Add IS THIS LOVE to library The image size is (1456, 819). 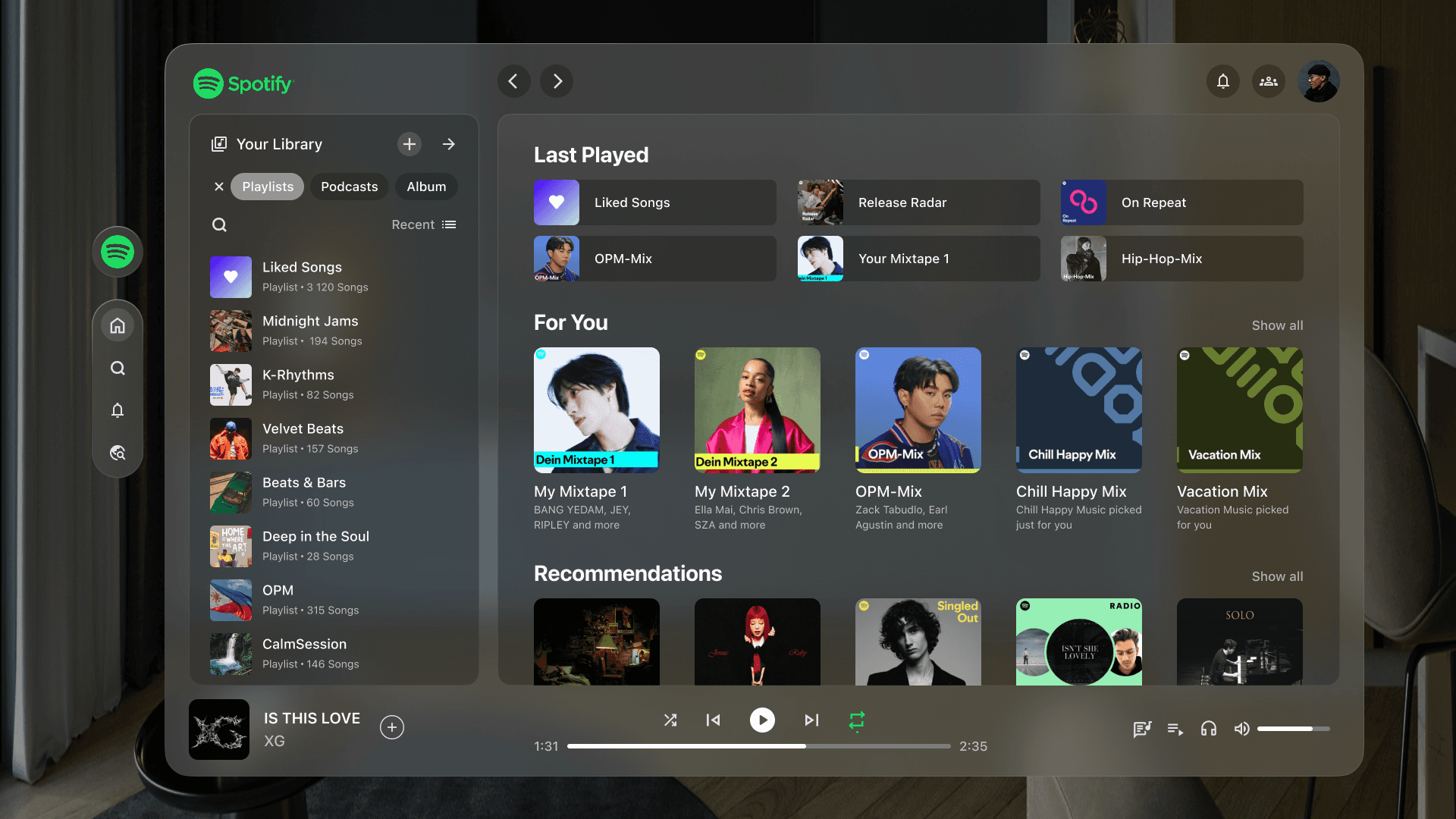(x=392, y=727)
